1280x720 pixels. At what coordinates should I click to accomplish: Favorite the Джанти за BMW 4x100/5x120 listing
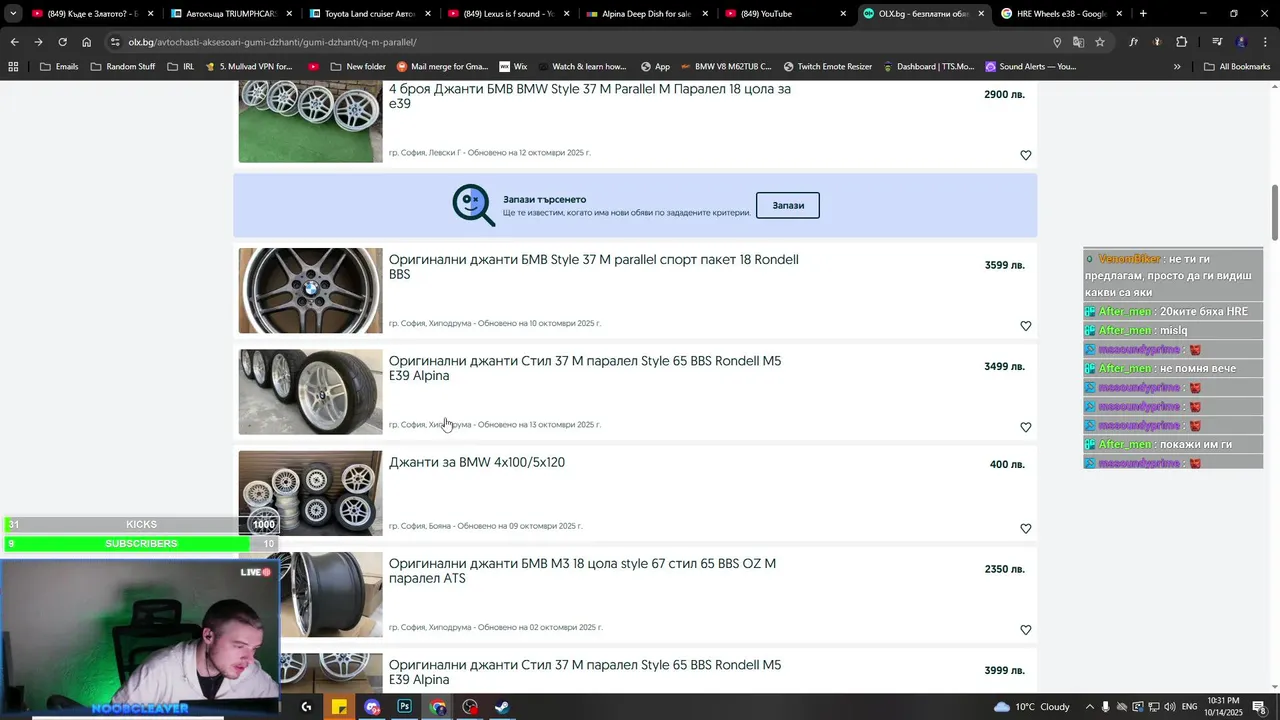(x=1025, y=528)
